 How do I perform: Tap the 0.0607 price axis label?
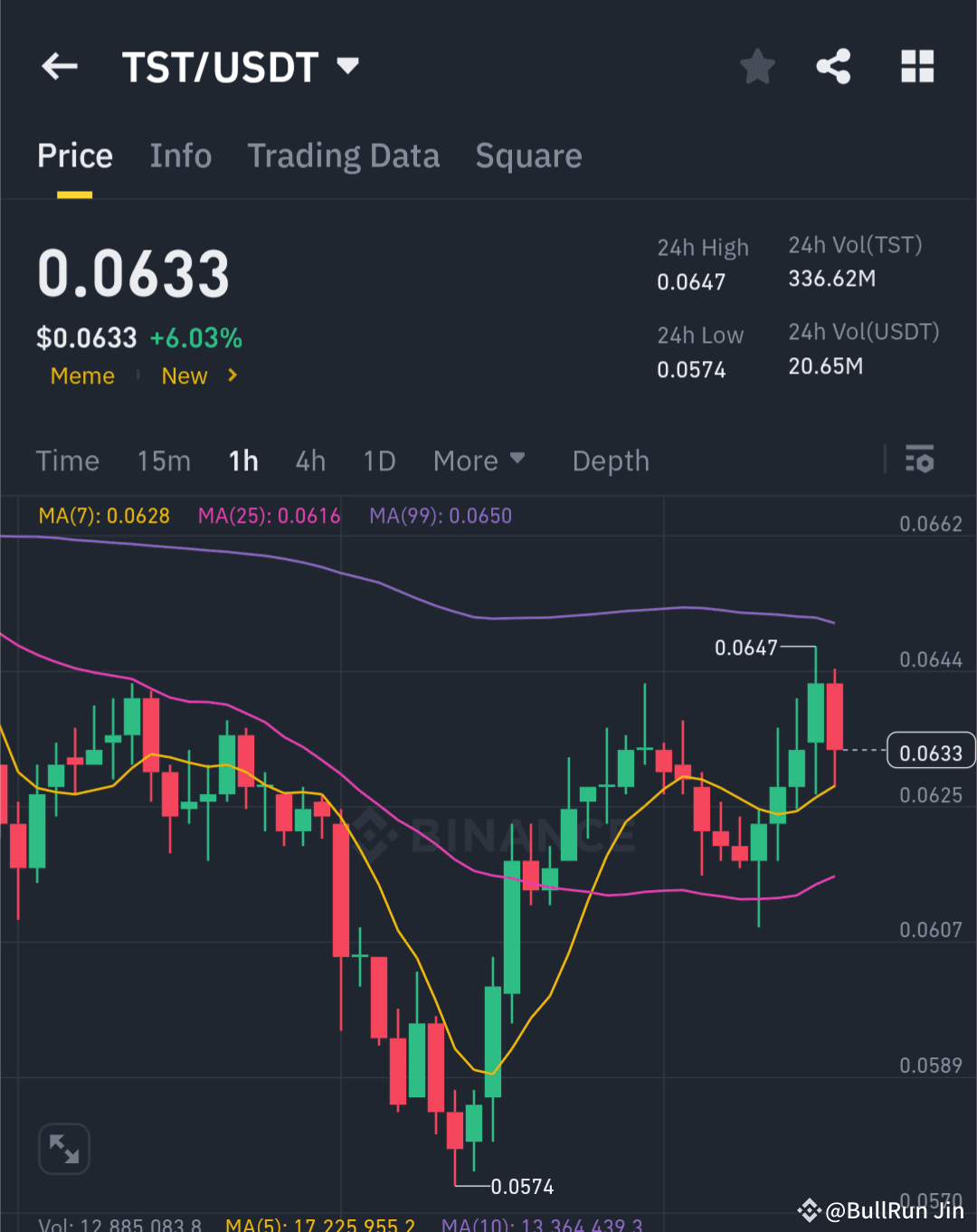tap(931, 930)
